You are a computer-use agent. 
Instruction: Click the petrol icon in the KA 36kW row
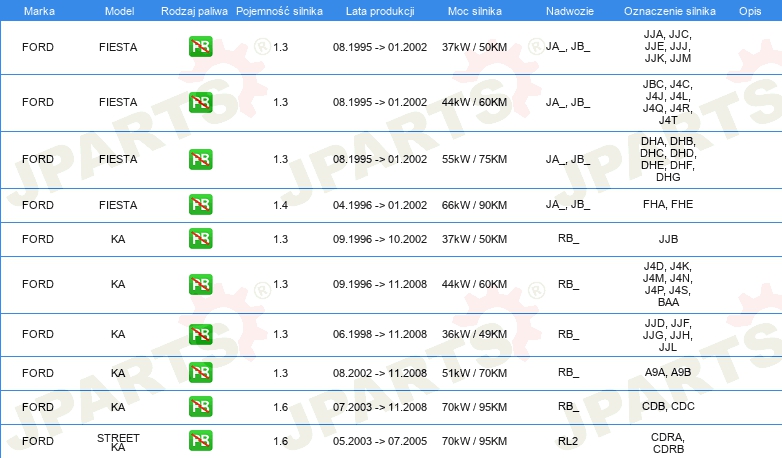tap(200, 334)
